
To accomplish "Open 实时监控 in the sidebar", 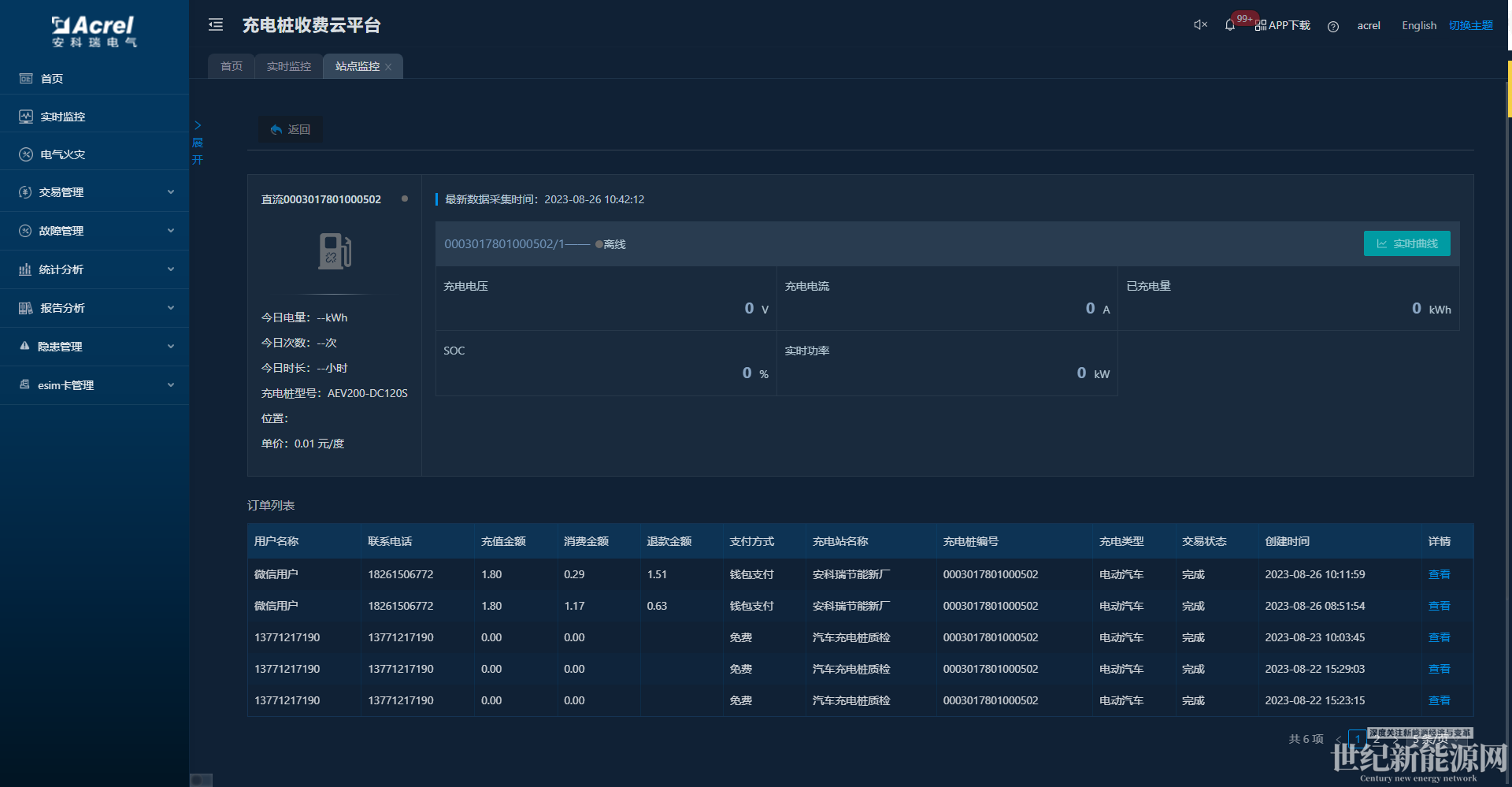I will (63, 117).
